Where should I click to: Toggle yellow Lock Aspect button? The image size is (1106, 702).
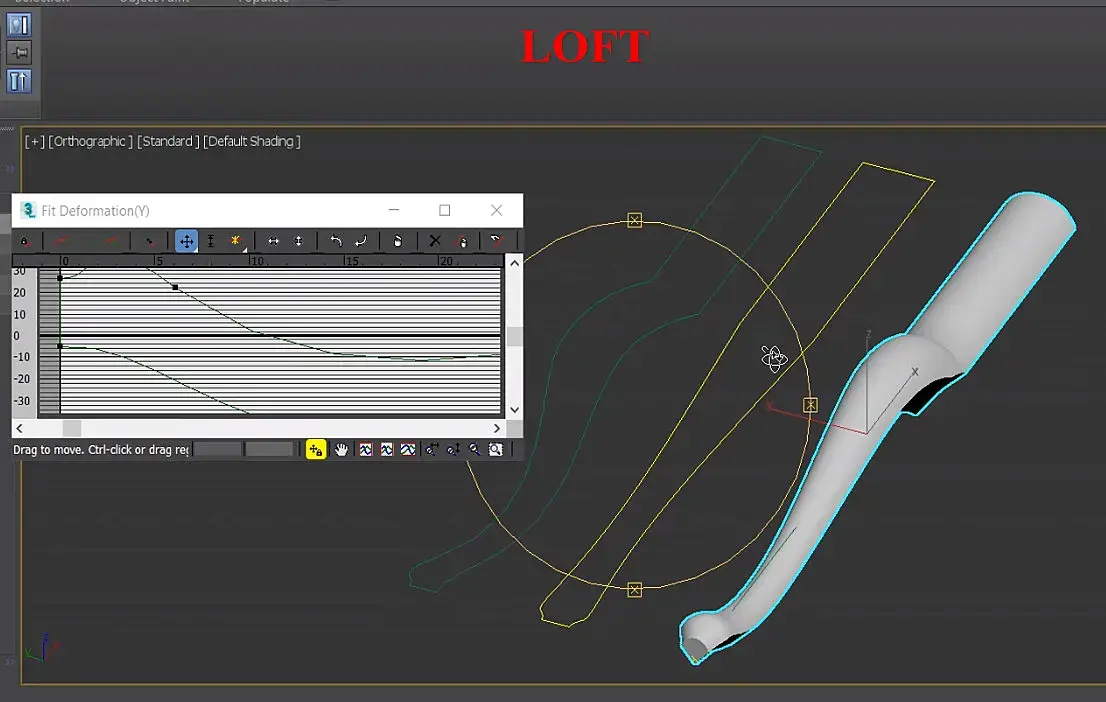click(x=316, y=449)
